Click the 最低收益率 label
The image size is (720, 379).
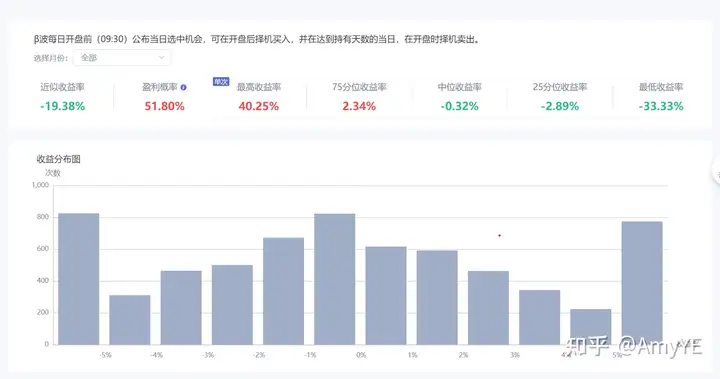661,87
